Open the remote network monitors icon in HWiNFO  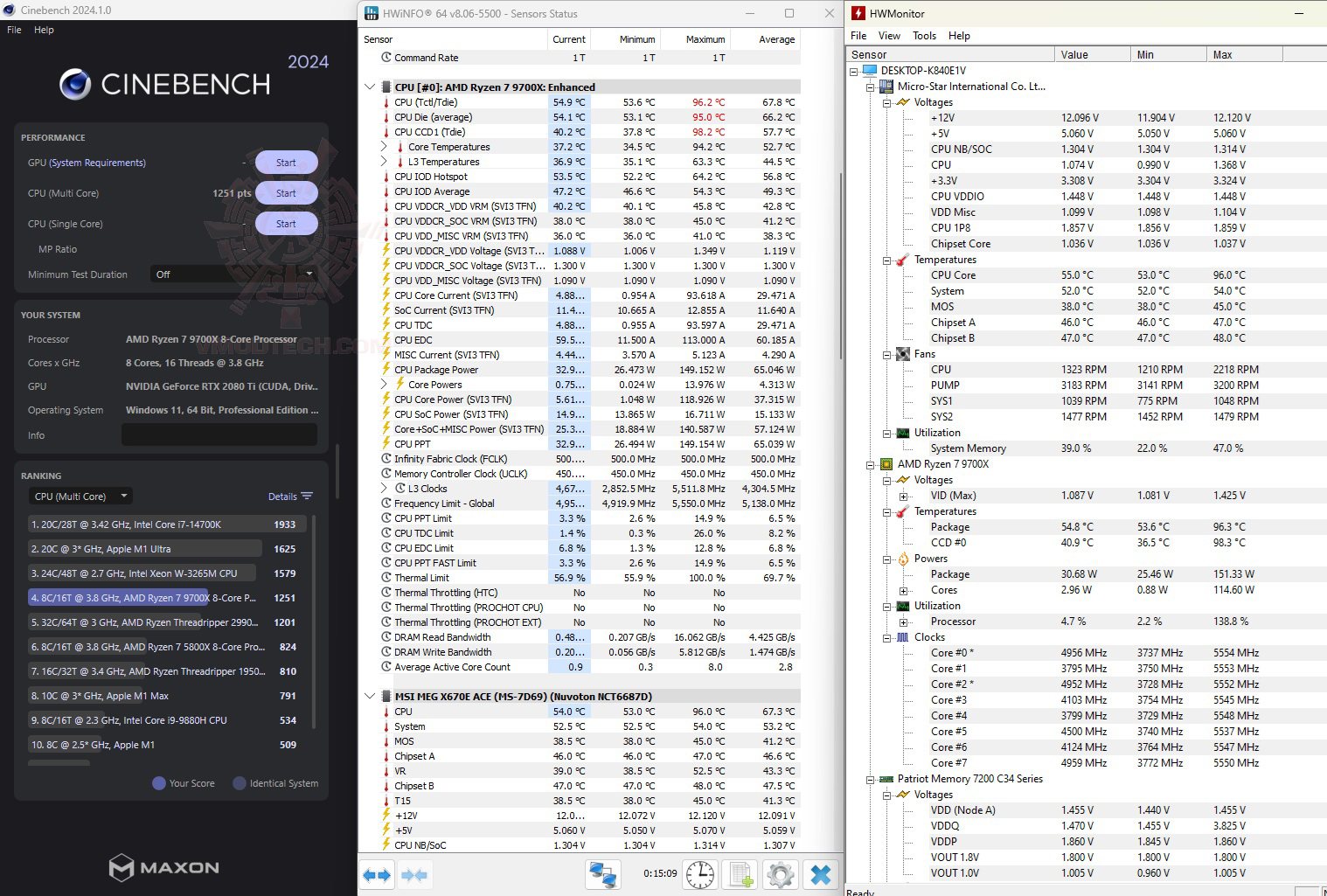click(603, 874)
